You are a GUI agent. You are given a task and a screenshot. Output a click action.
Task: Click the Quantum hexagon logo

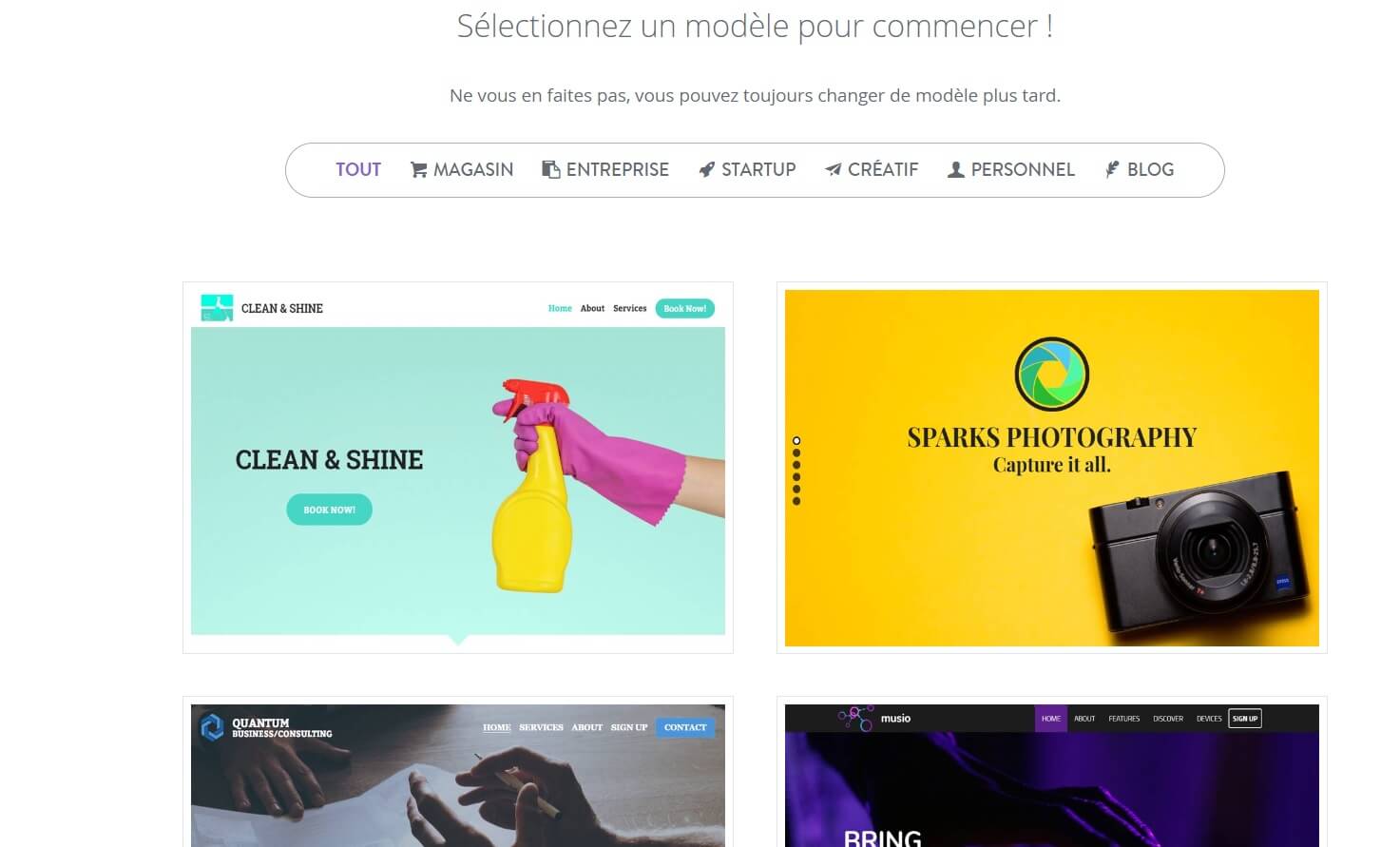pos(211,727)
